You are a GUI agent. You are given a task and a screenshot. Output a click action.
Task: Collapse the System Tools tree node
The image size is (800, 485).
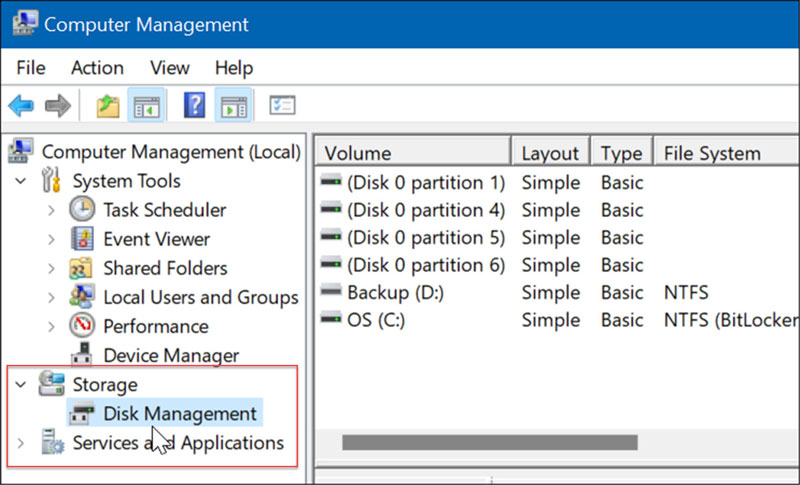point(21,181)
